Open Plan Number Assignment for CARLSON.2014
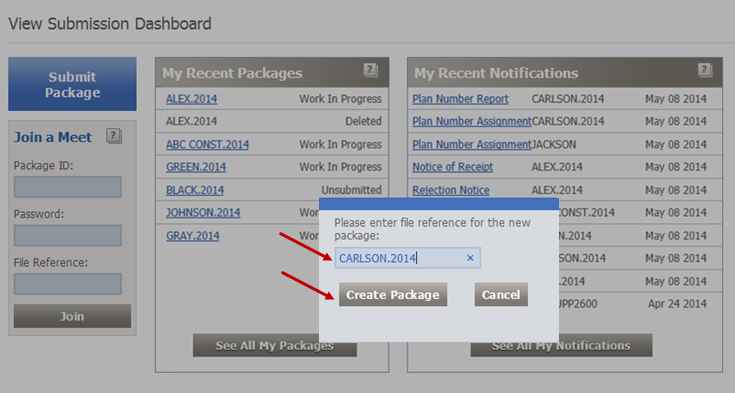Image resolution: width=735 pixels, height=393 pixels. pyautogui.click(x=472, y=121)
